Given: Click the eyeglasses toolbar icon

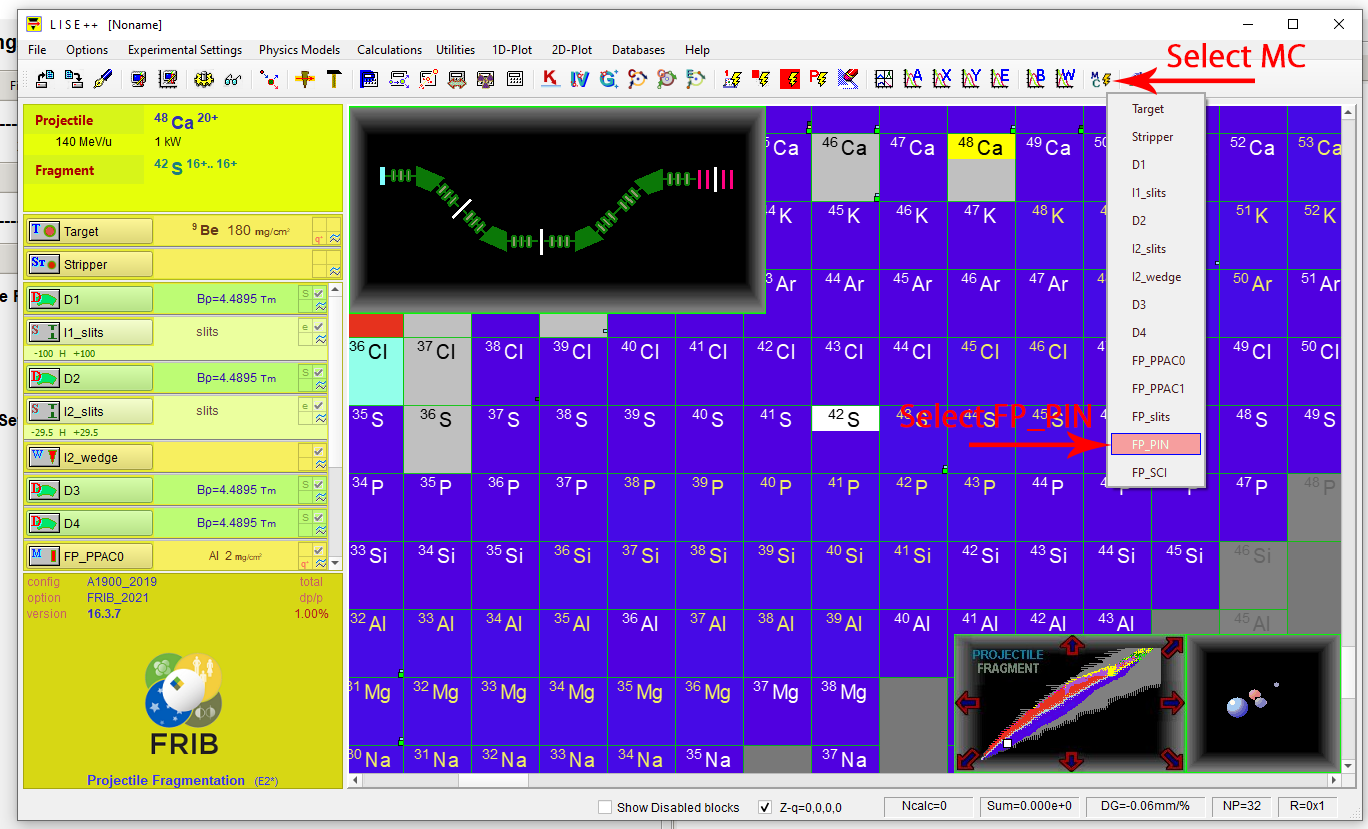Looking at the screenshot, I should coord(233,79).
